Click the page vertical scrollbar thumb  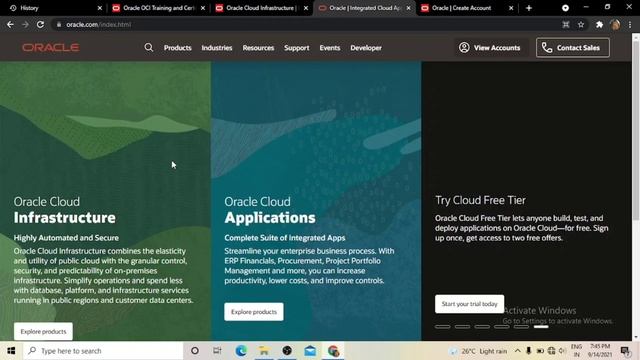(x=636, y=131)
